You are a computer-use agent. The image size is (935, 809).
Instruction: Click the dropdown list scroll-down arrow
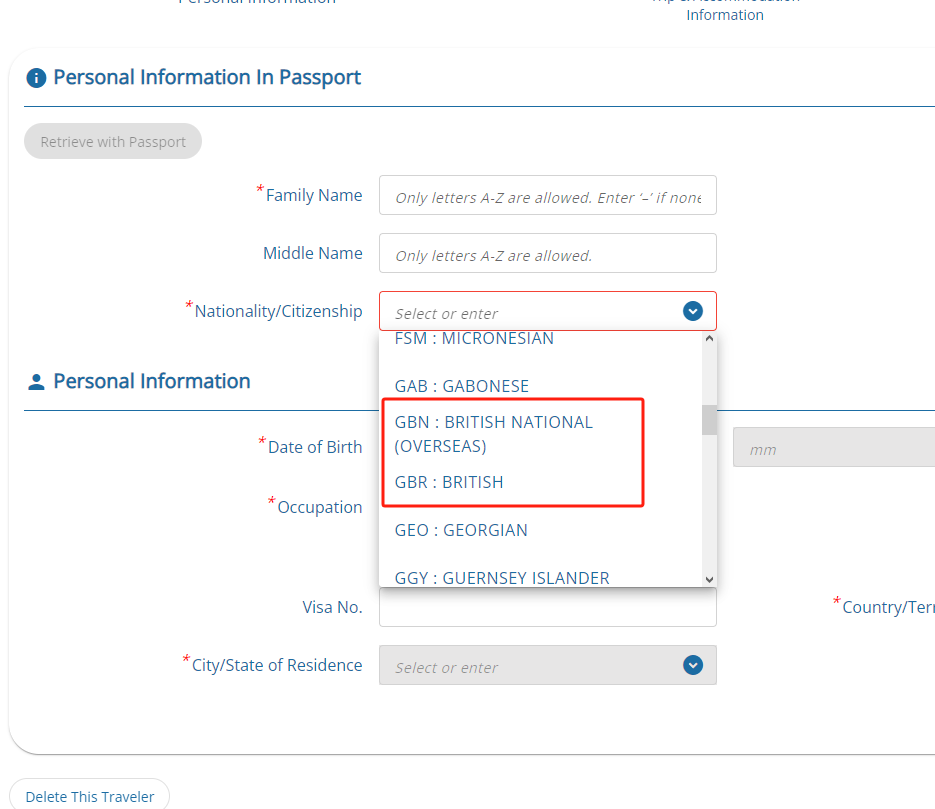click(709, 579)
